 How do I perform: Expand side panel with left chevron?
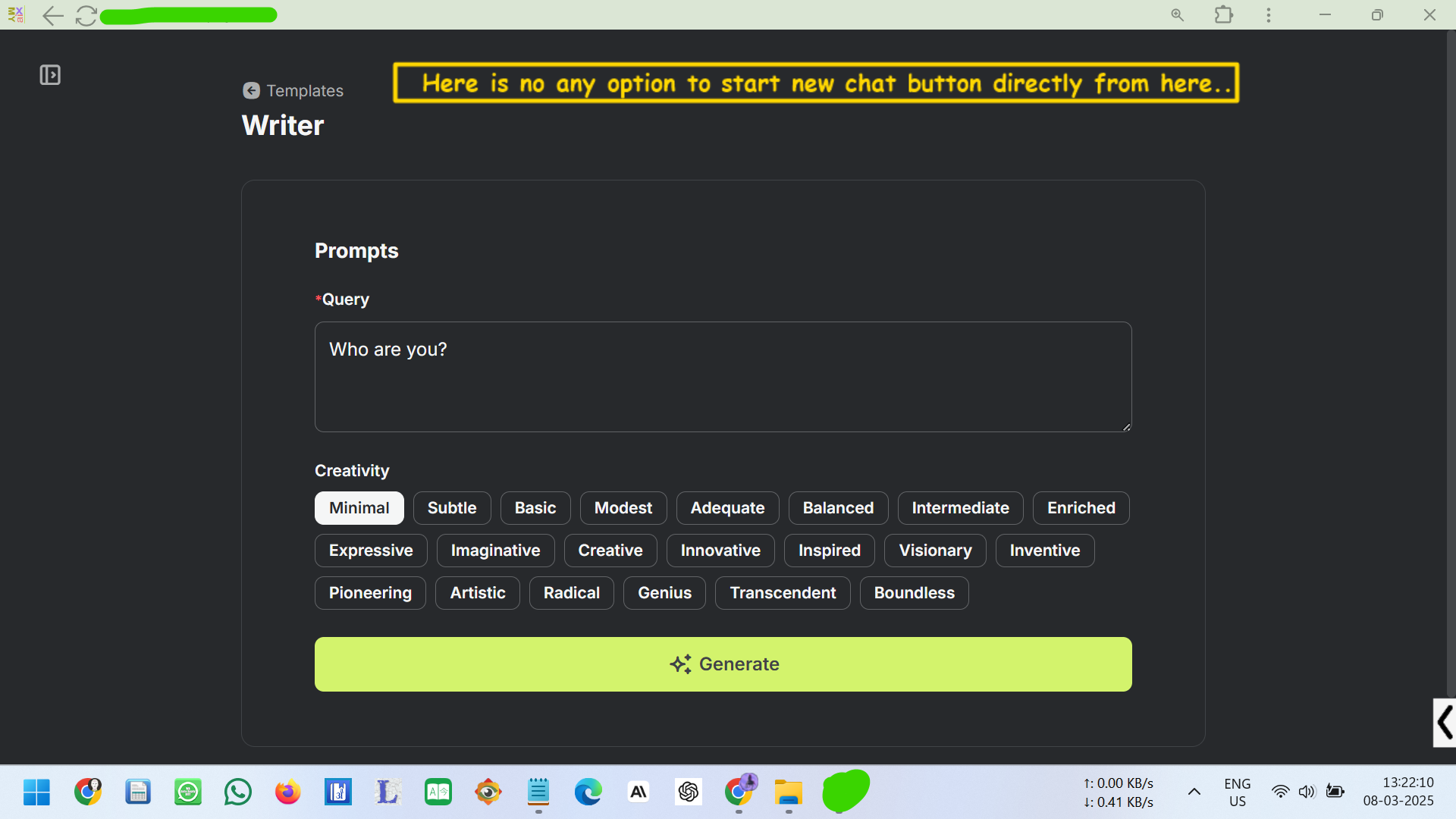[x=1444, y=722]
